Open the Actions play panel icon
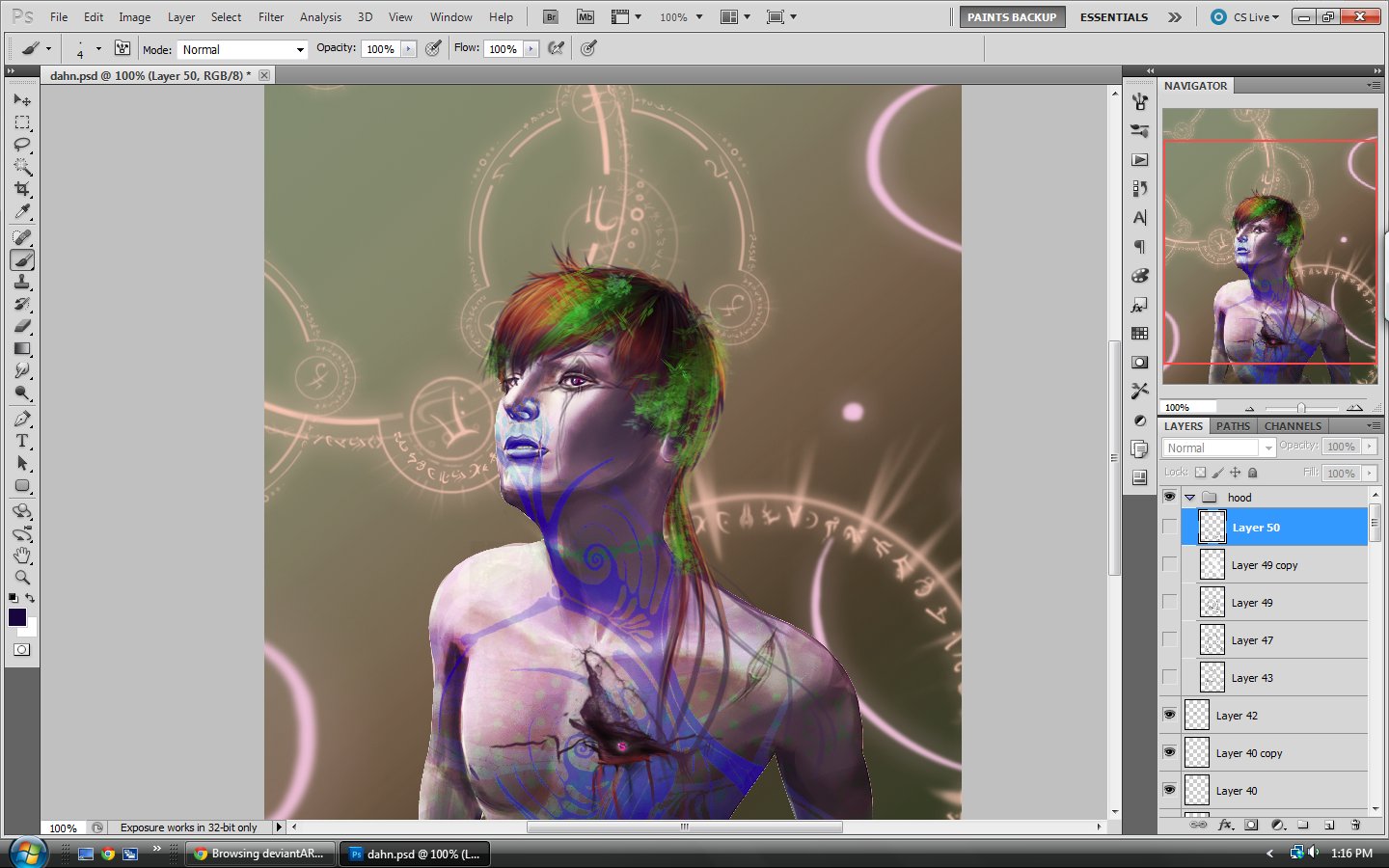The width and height of the screenshot is (1389, 868). (x=1140, y=160)
